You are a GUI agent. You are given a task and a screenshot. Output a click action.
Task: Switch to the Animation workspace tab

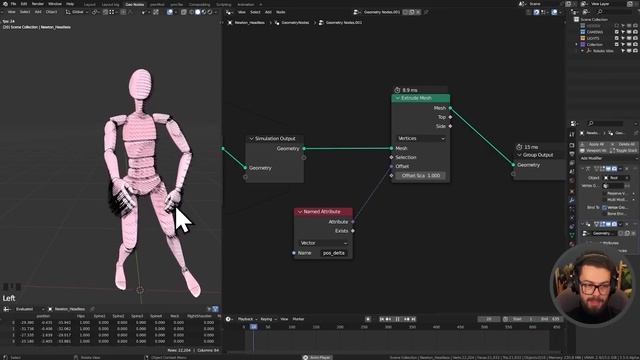[x=246, y=4]
